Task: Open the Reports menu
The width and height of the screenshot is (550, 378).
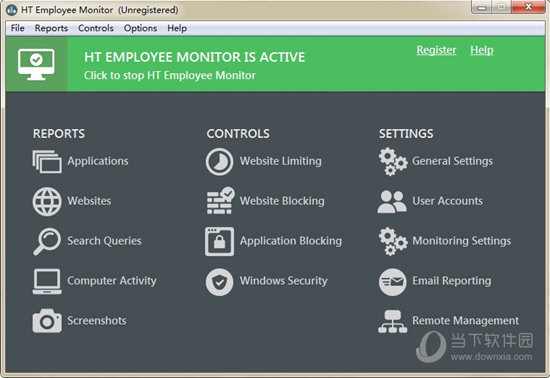Action: click(51, 28)
